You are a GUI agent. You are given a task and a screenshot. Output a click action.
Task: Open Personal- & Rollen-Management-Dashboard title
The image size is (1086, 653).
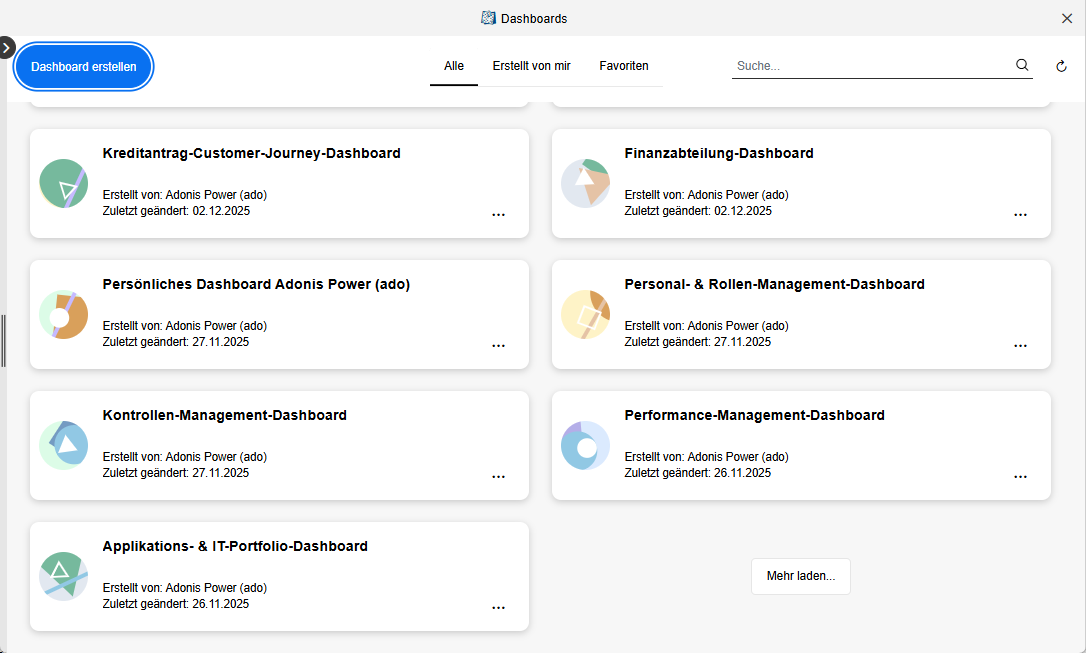(x=774, y=284)
